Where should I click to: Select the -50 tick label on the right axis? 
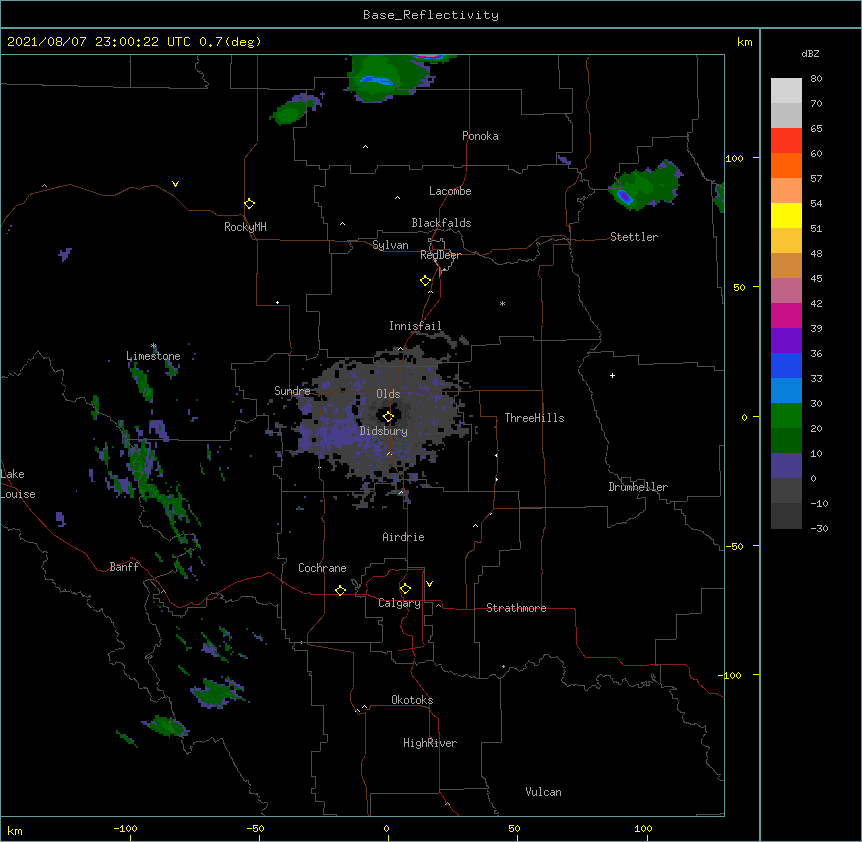coord(734,546)
